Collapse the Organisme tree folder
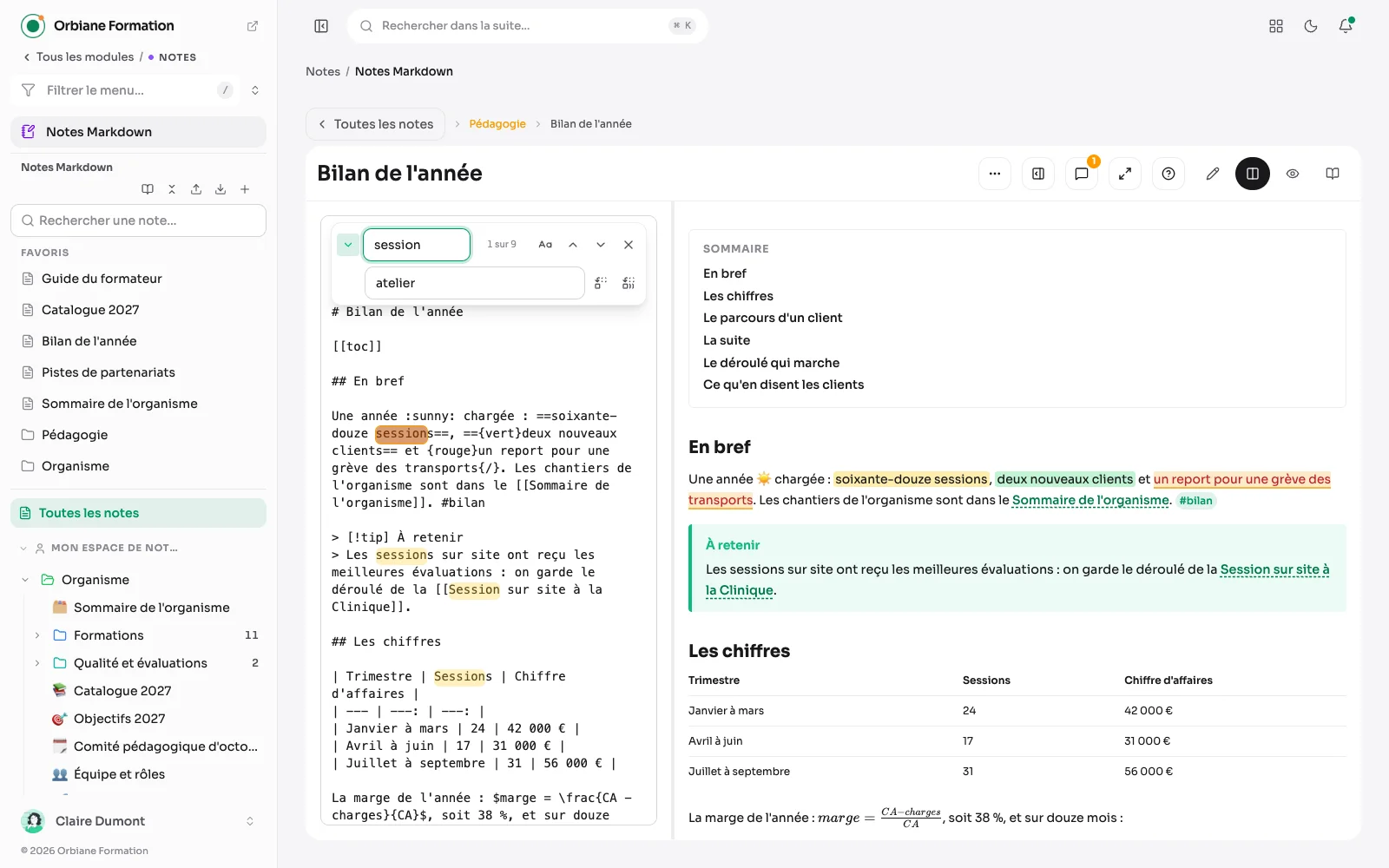The image size is (1389, 868). (x=25, y=580)
